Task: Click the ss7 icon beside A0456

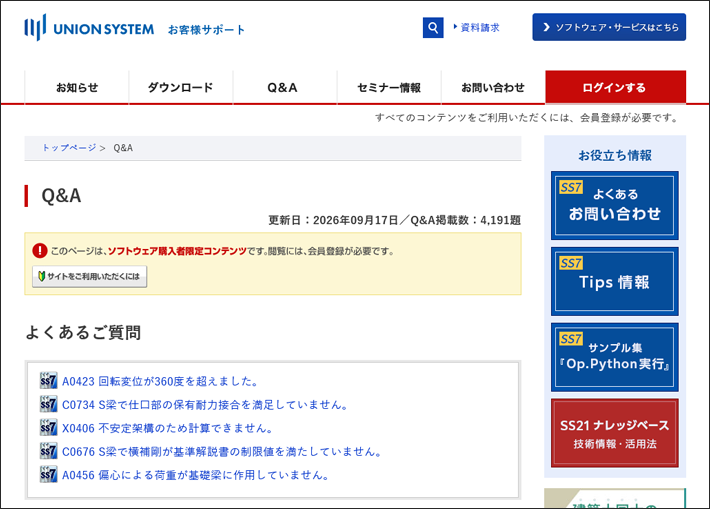Action: pyautogui.click(x=48, y=475)
